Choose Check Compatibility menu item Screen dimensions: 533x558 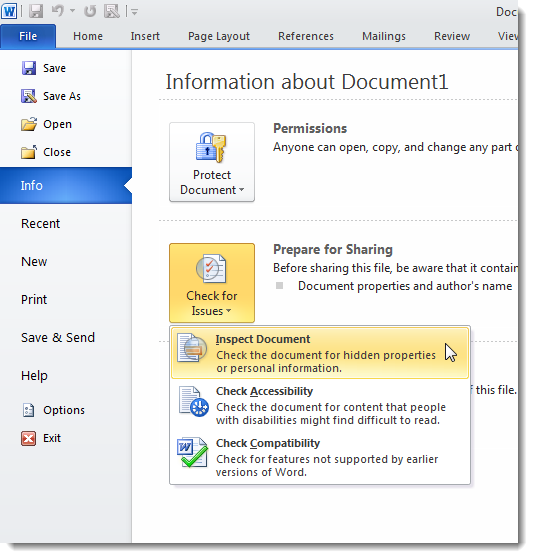[320, 457]
